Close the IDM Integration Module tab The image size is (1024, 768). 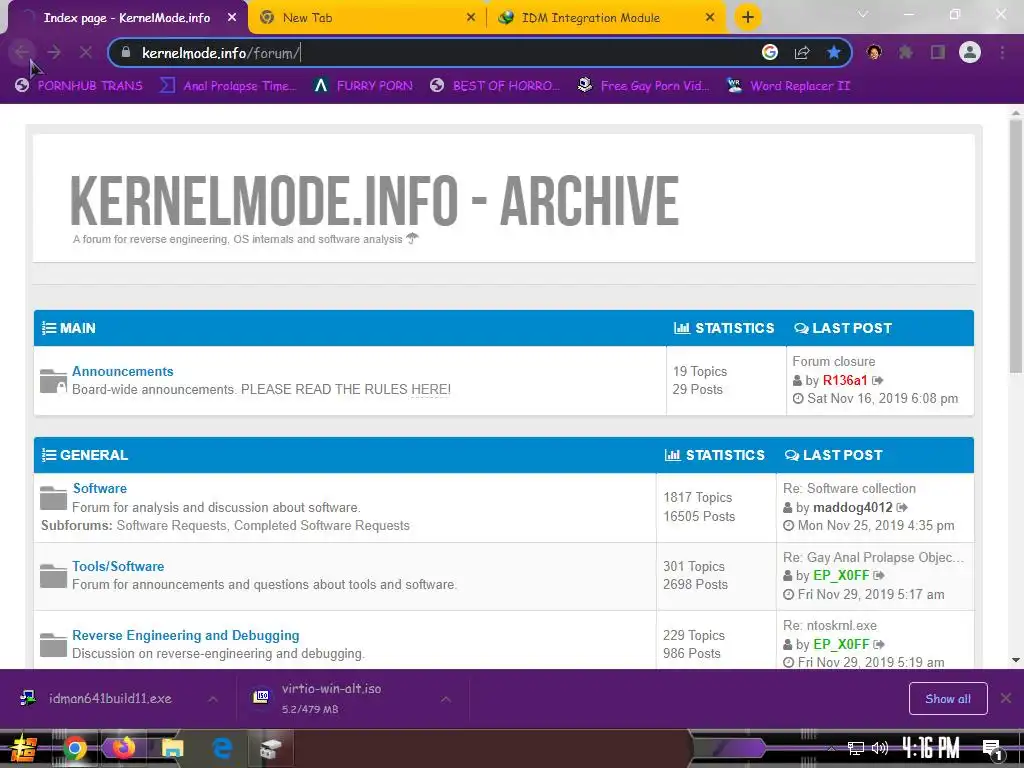coord(710,18)
